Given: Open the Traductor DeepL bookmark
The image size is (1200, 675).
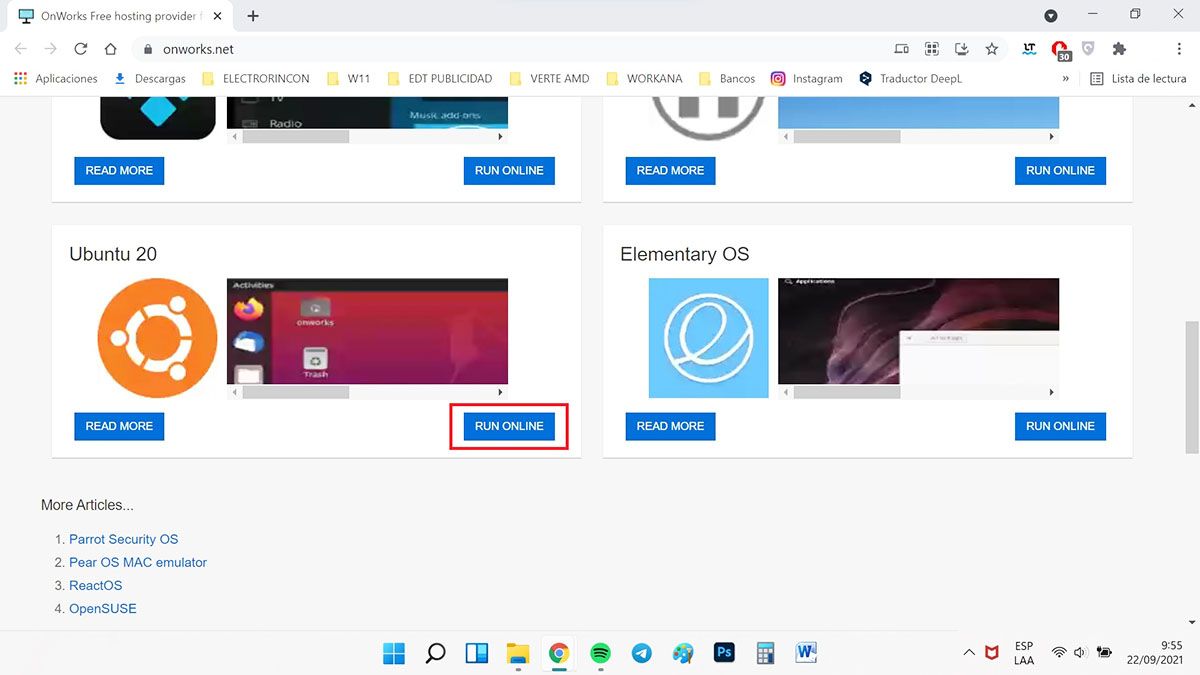Looking at the screenshot, I should pyautogui.click(x=908, y=78).
